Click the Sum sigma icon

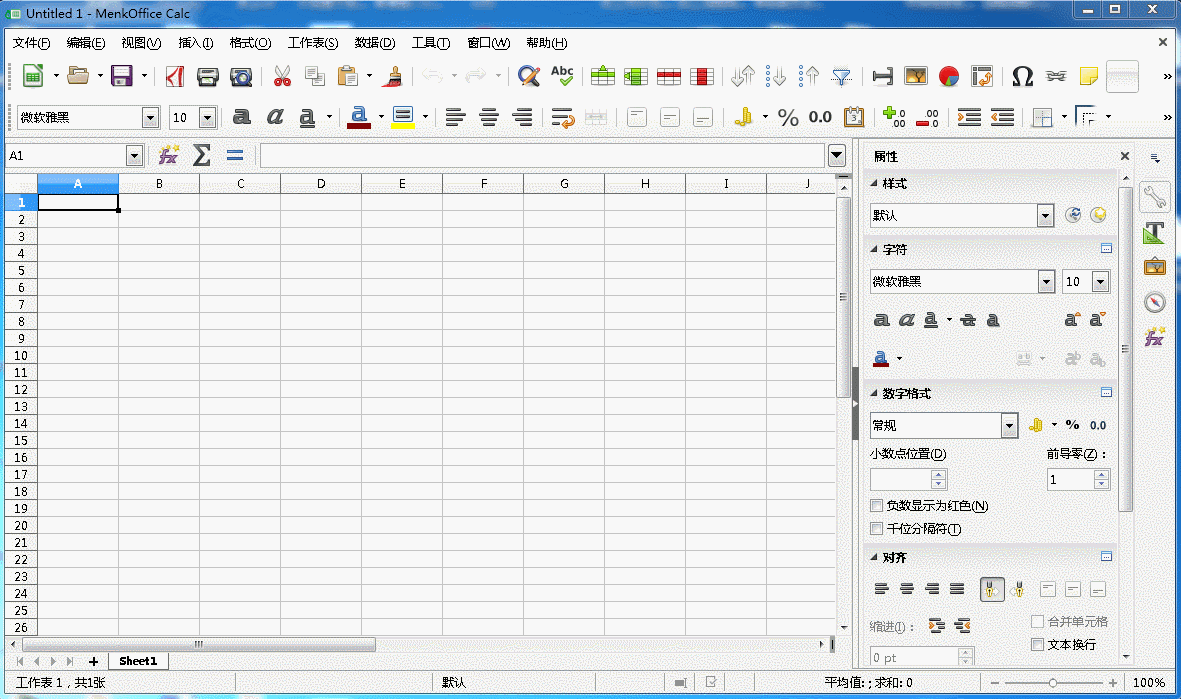click(x=201, y=155)
